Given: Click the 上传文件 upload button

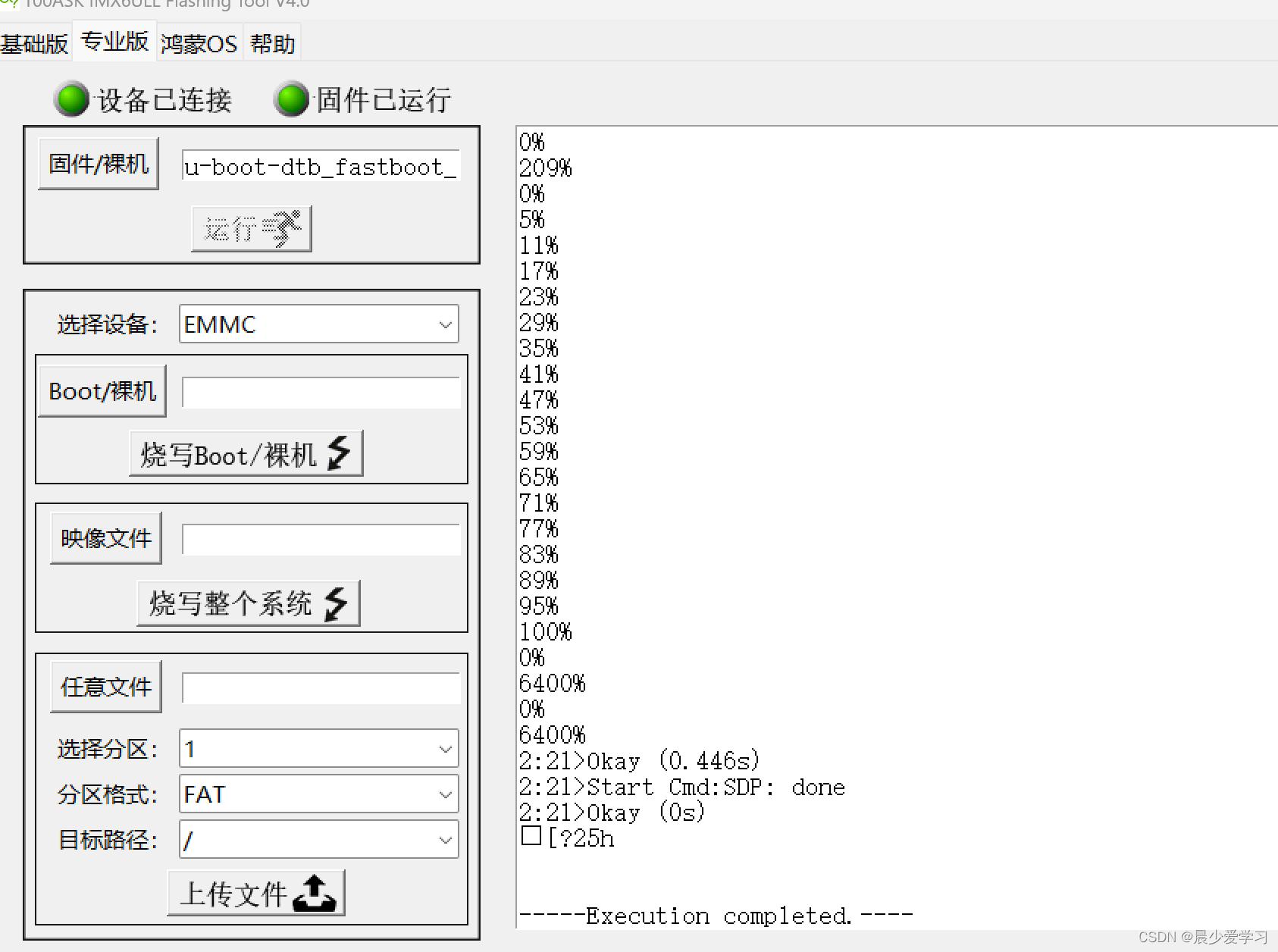Looking at the screenshot, I should click(256, 893).
